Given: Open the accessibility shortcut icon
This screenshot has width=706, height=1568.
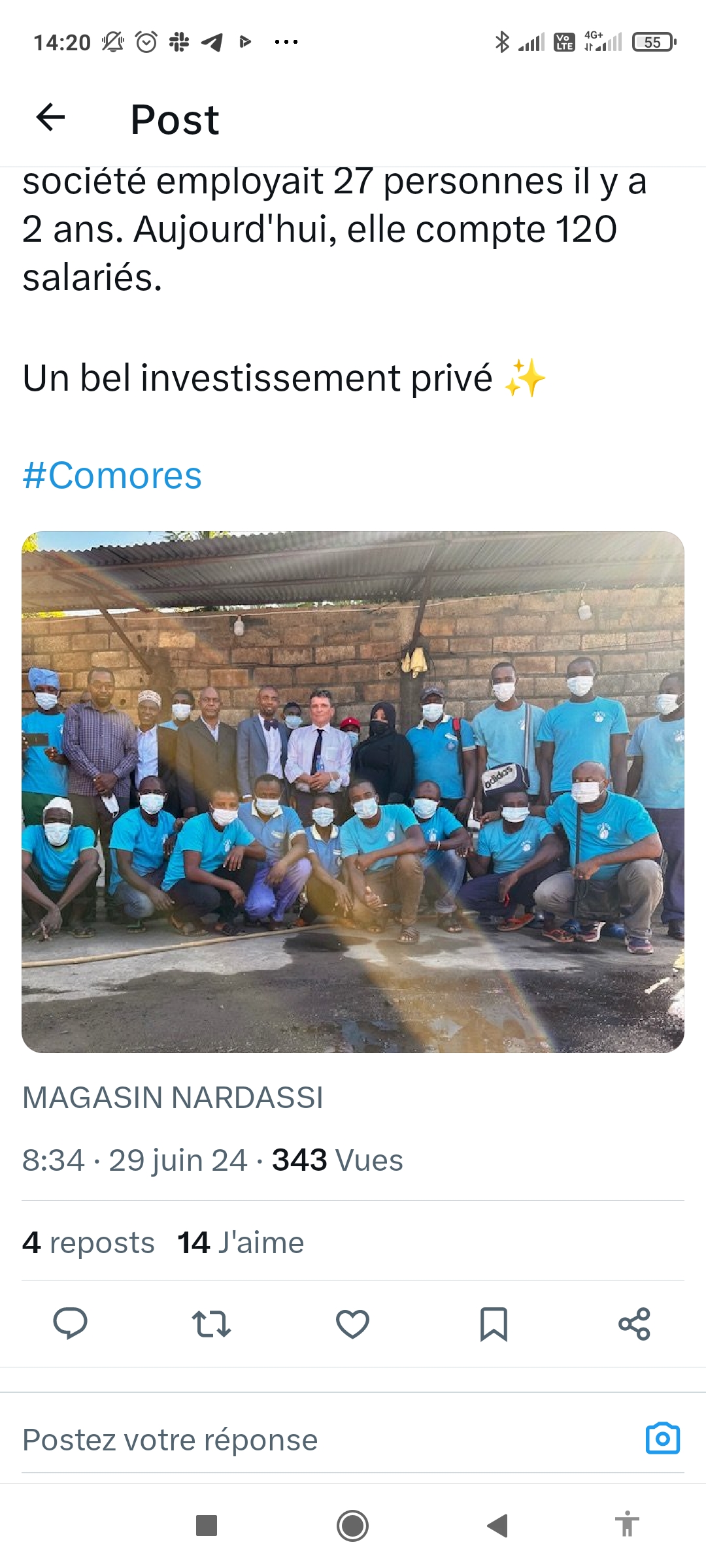Looking at the screenshot, I should pos(626,1524).
